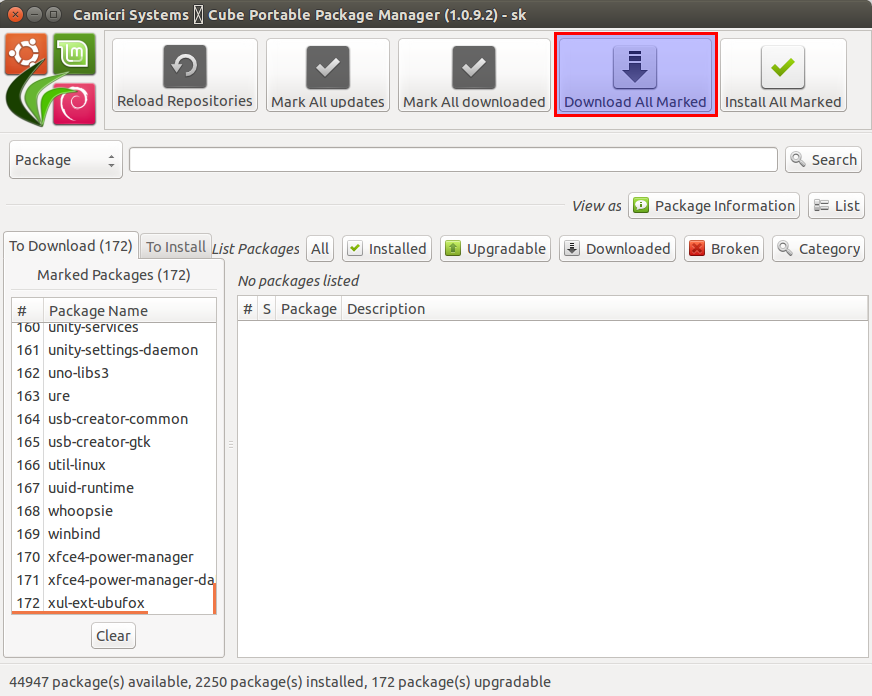Select unity-settings-daemon in marked list
The image size is (872, 696).
(x=114, y=350)
